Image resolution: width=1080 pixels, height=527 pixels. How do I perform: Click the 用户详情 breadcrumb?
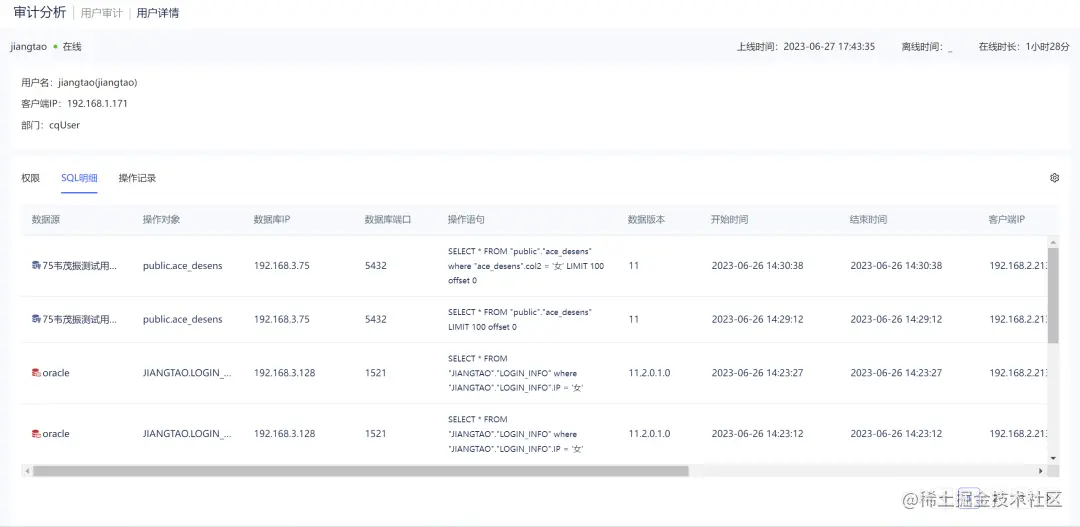tap(158, 13)
